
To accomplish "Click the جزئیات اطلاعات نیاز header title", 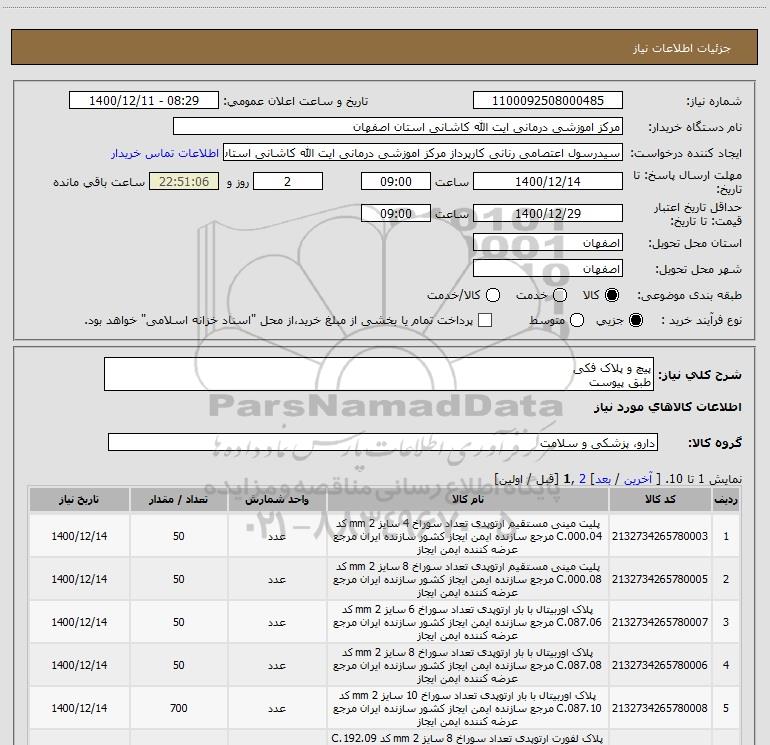I will 682,48.
